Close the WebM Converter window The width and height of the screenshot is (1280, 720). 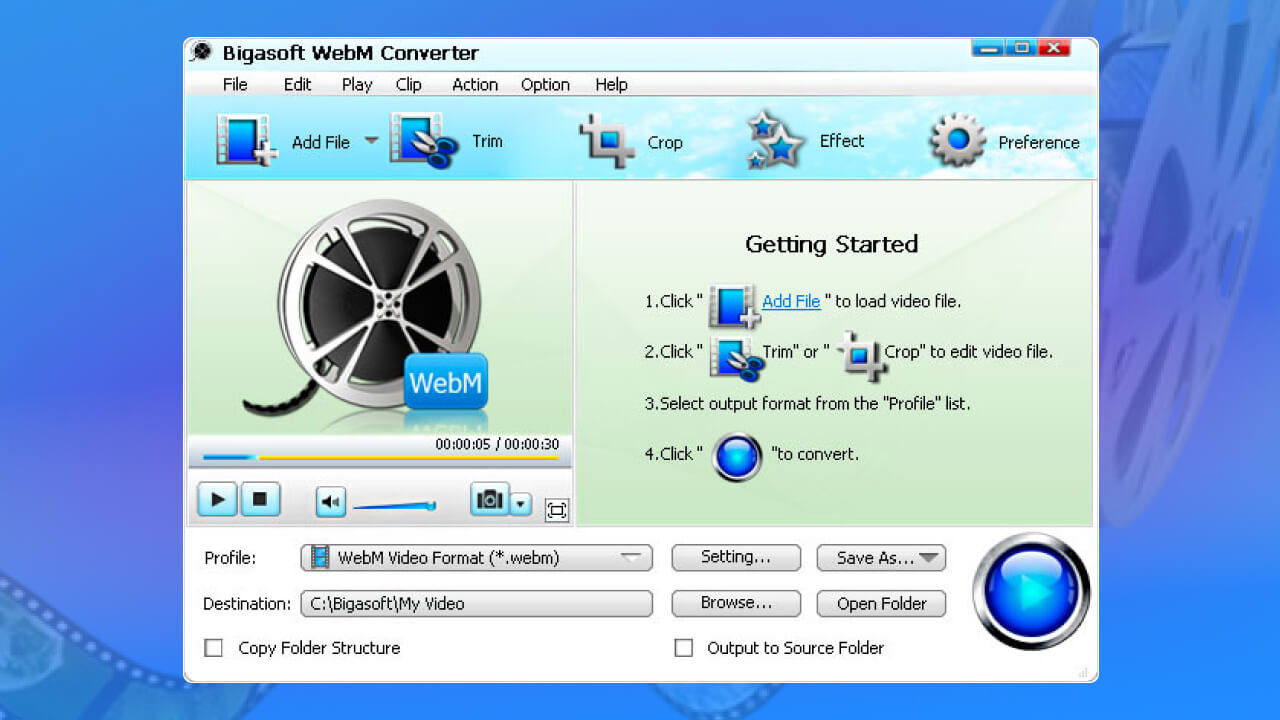click(x=1054, y=48)
